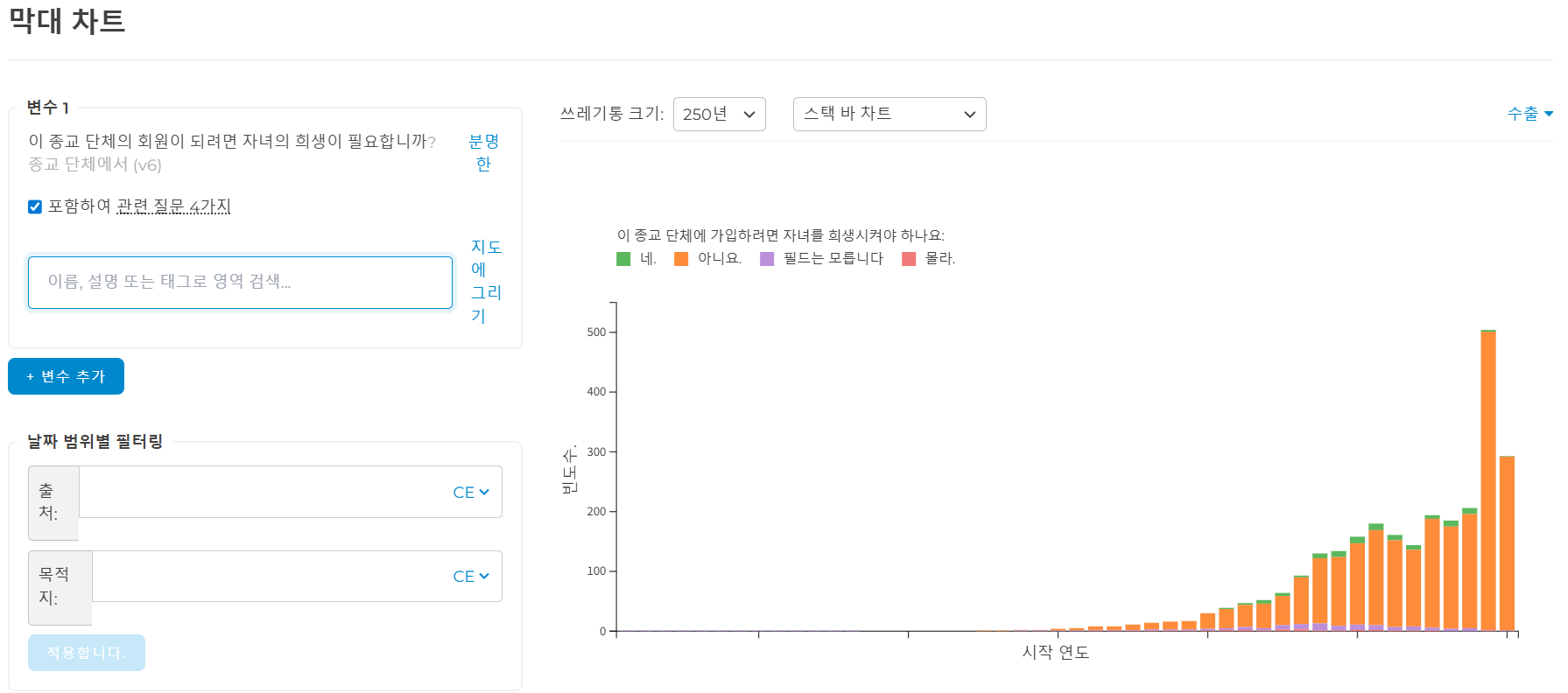Click the tallest orange bar in the chart

1487,481
